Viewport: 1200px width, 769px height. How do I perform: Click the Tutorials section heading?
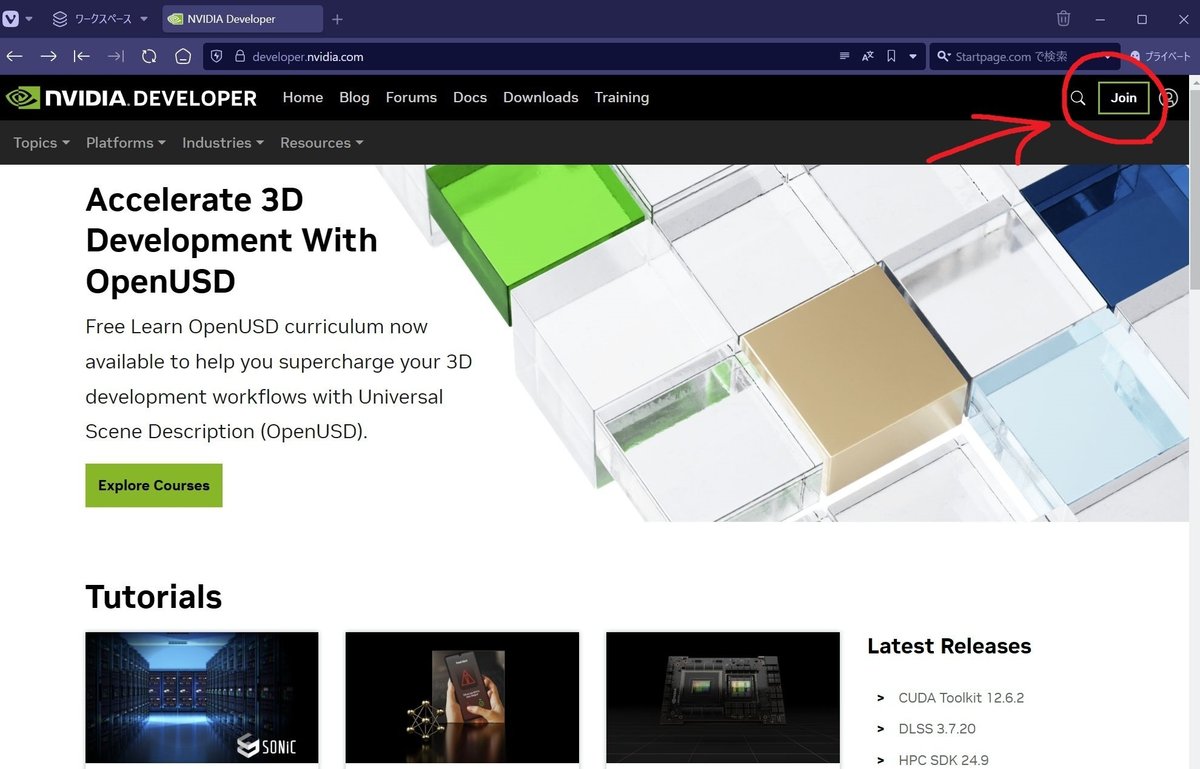click(x=154, y=597)
